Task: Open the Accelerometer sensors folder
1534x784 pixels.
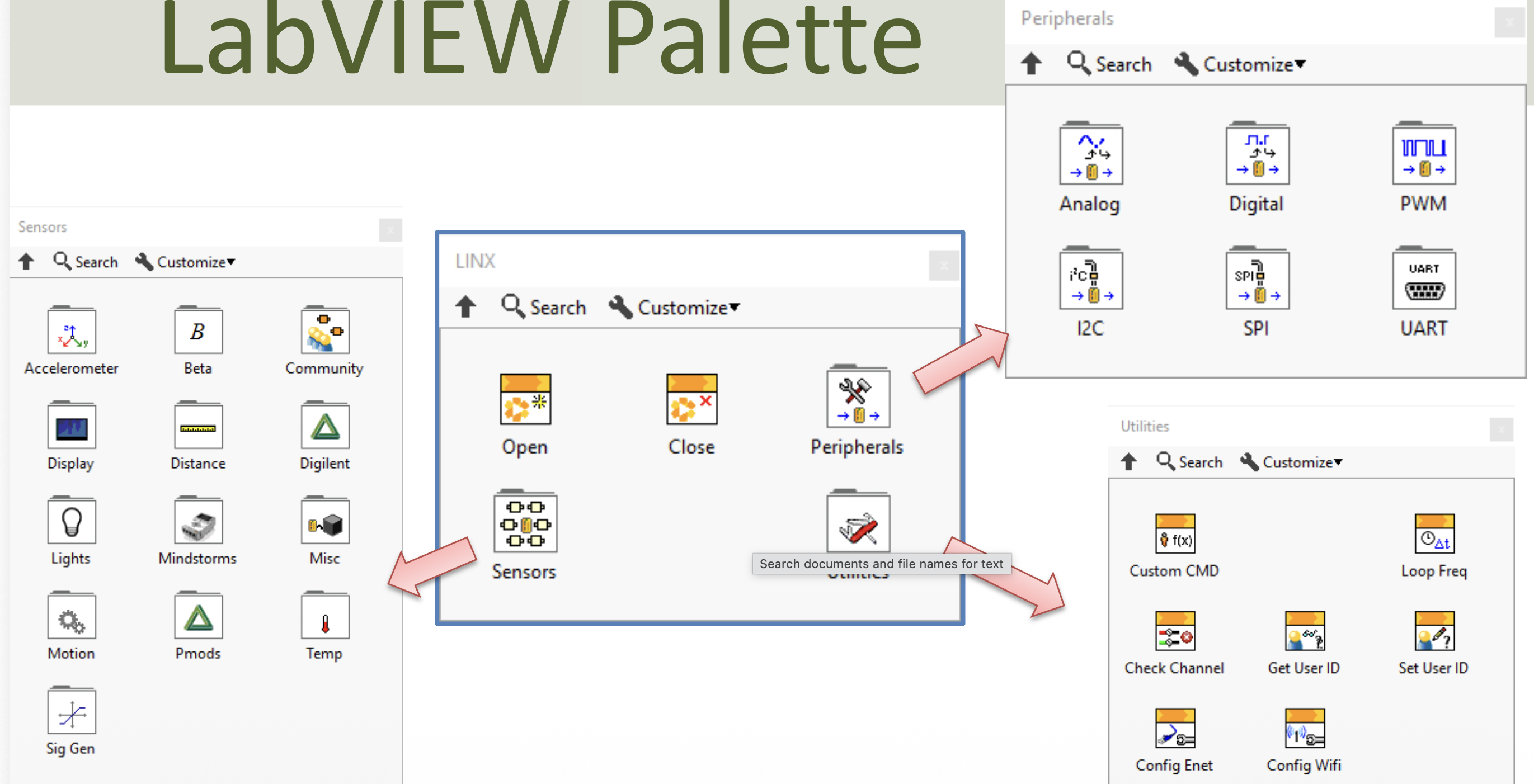Action: point(72,330)
